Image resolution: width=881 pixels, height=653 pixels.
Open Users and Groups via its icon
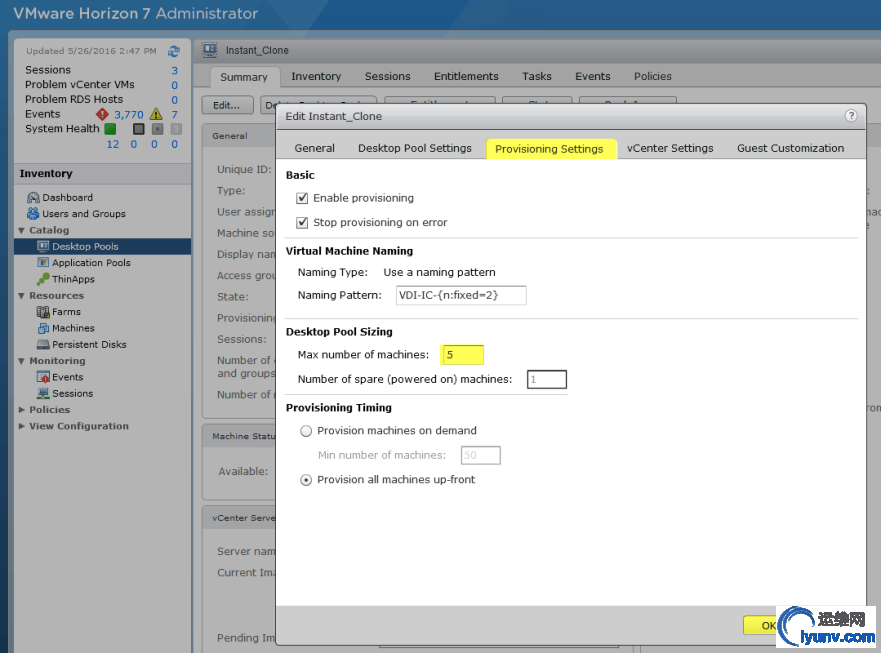[x=33, y=214]
